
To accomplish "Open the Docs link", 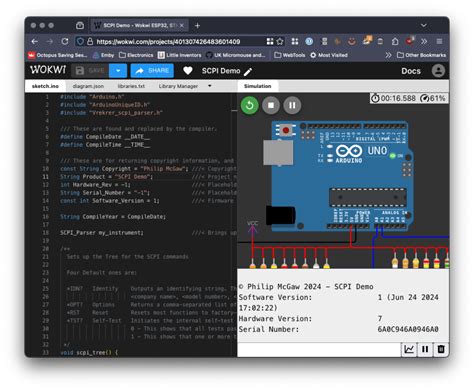I will tap(411, 71).
